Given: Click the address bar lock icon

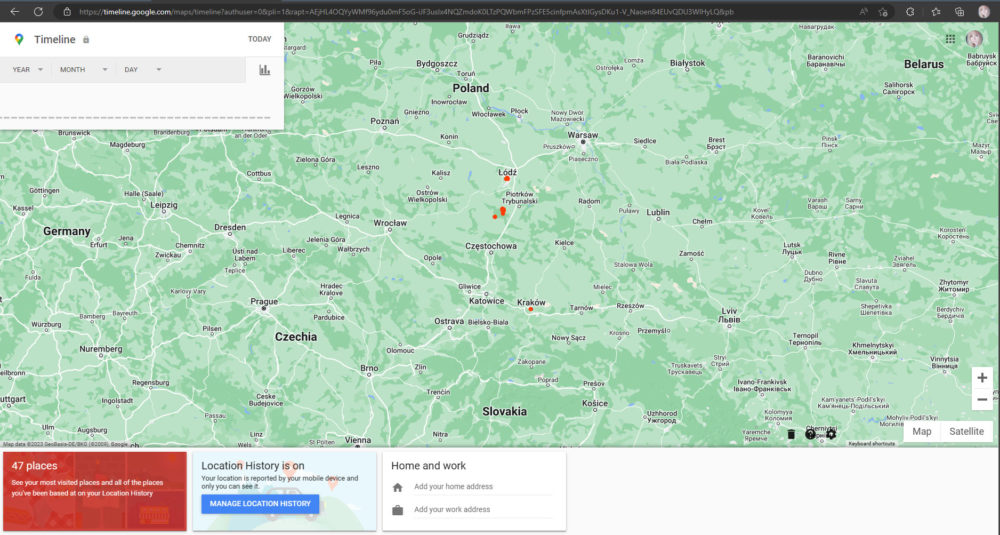Looking at the screenshot, I should [67, 11].
